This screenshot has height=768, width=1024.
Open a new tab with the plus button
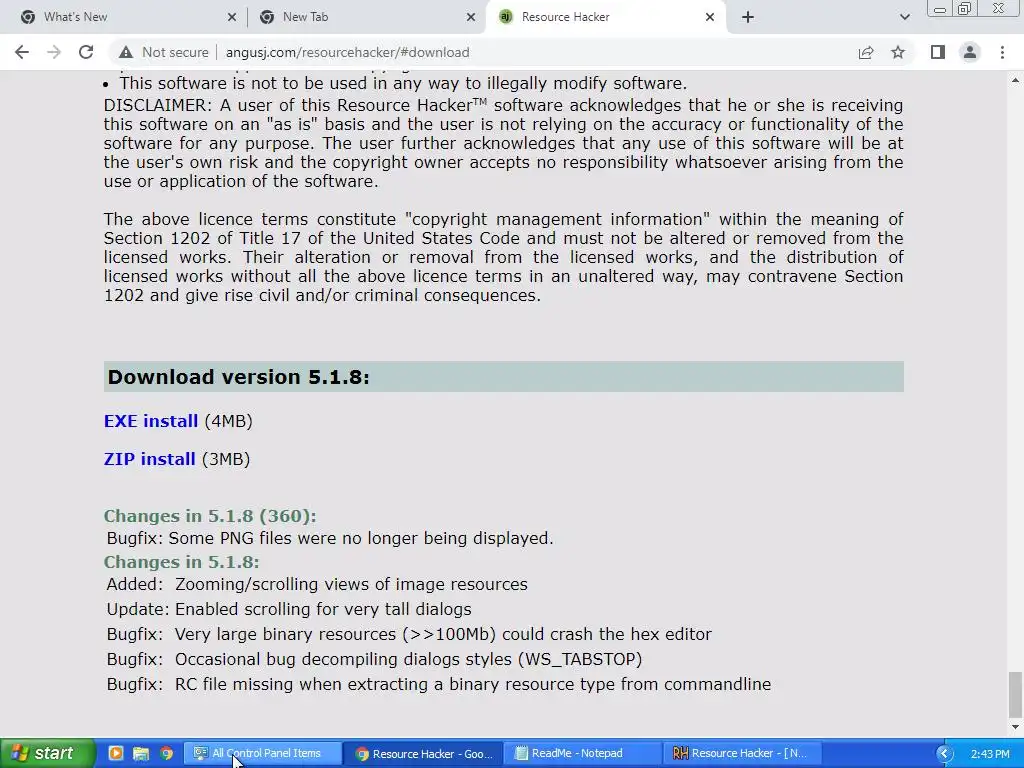coord(748,17)
